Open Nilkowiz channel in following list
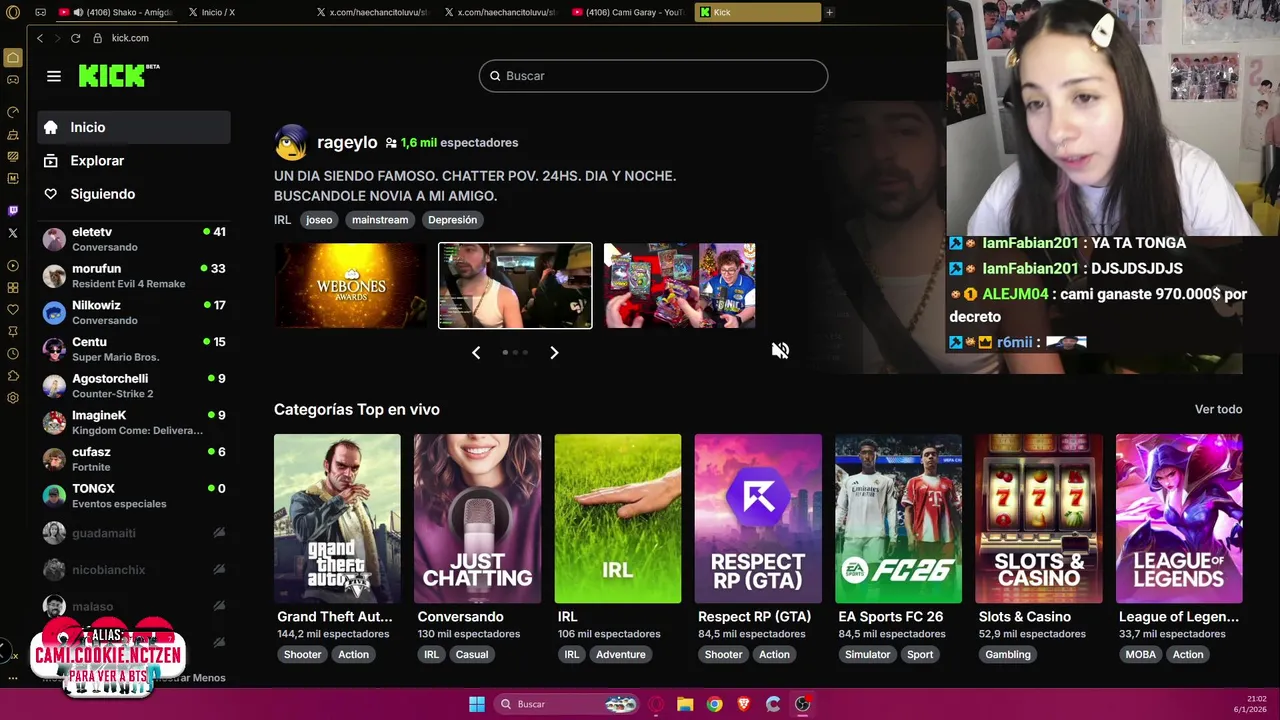1280x720 pixels. pos(134,312)
